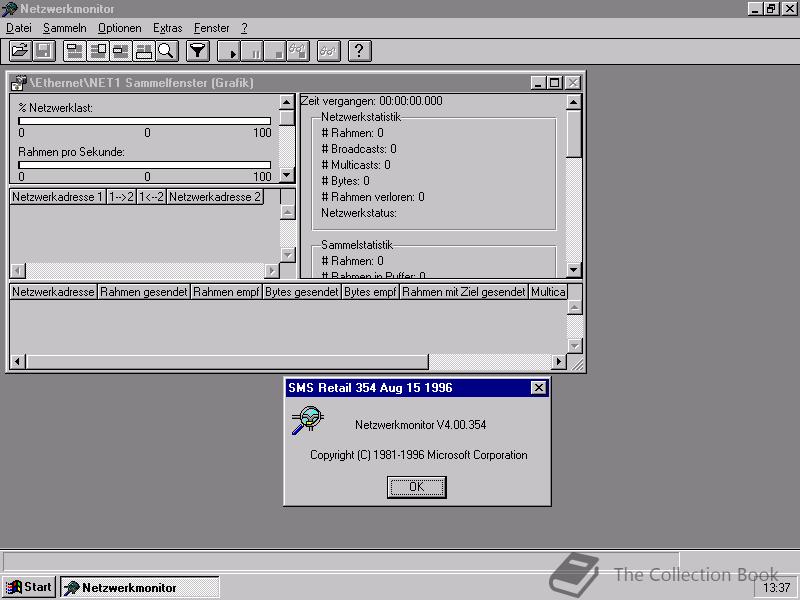Start capture with the play icon

pos(229,51)
